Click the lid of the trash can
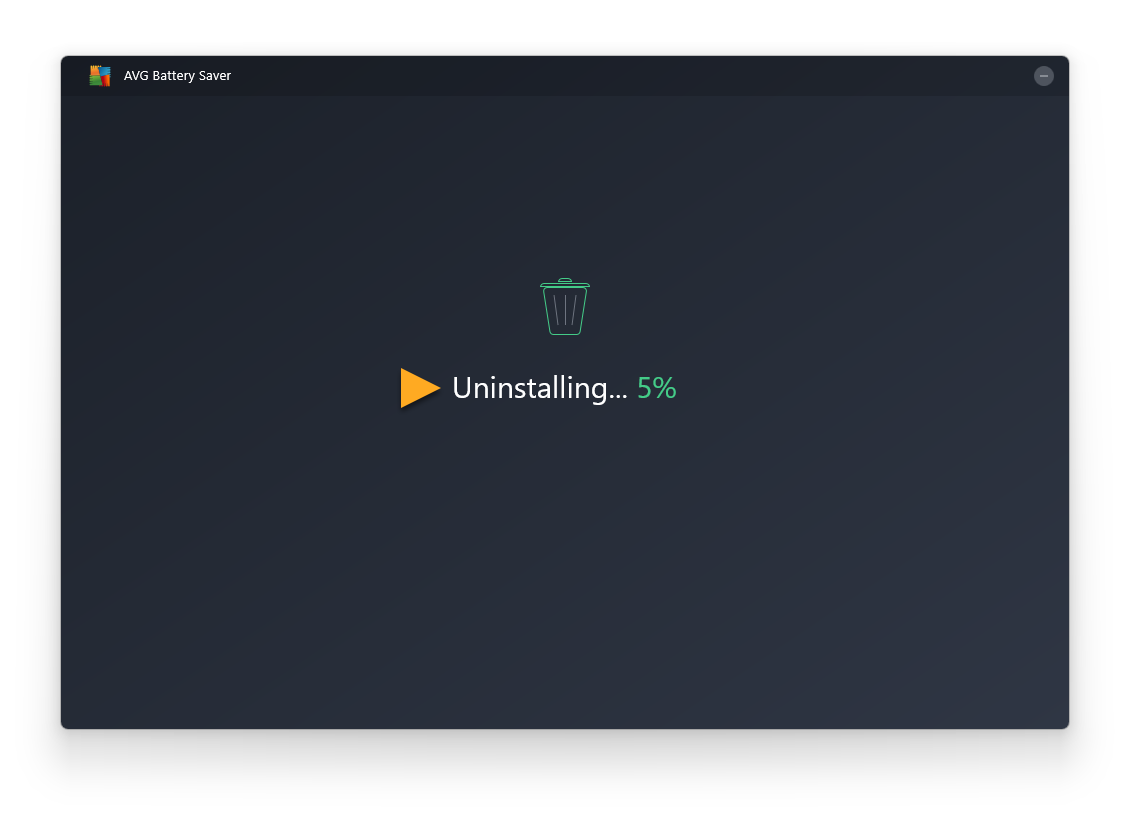The image size is (1143, 819). [x=565, y=286]
